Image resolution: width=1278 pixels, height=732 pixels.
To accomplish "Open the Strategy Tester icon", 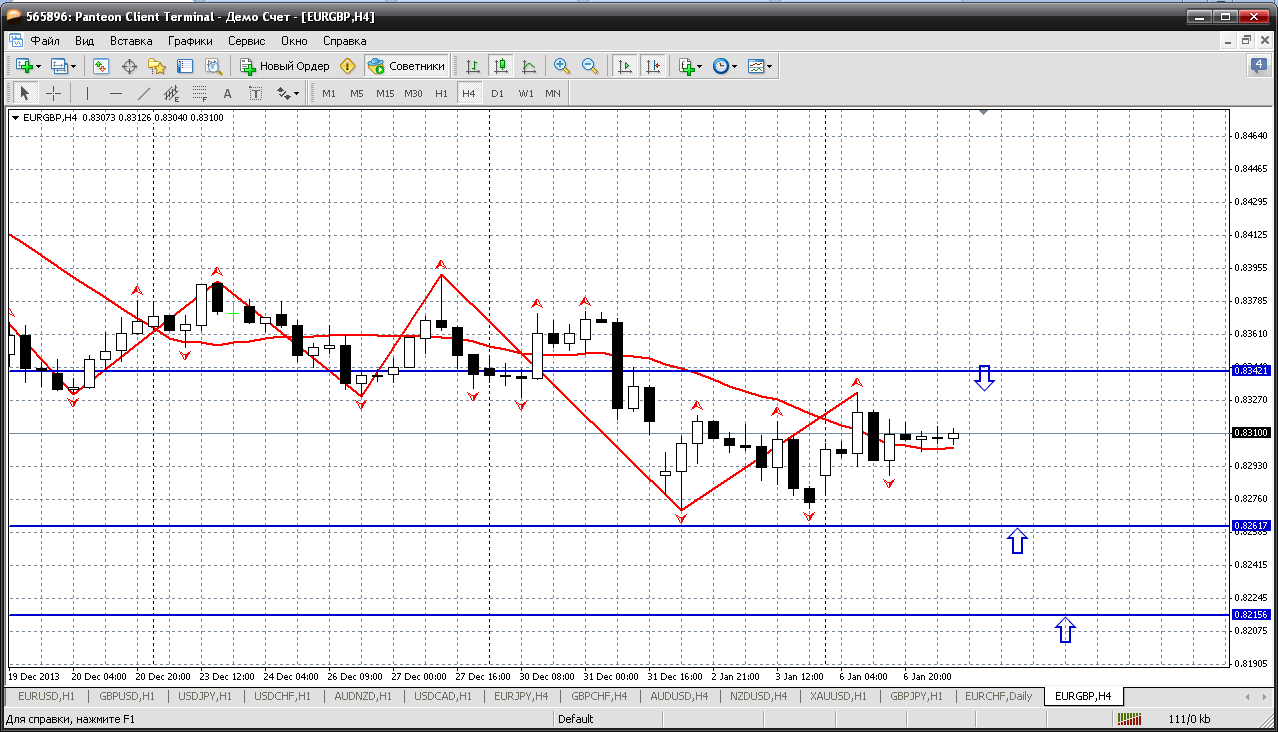I will tap(213, 66).
